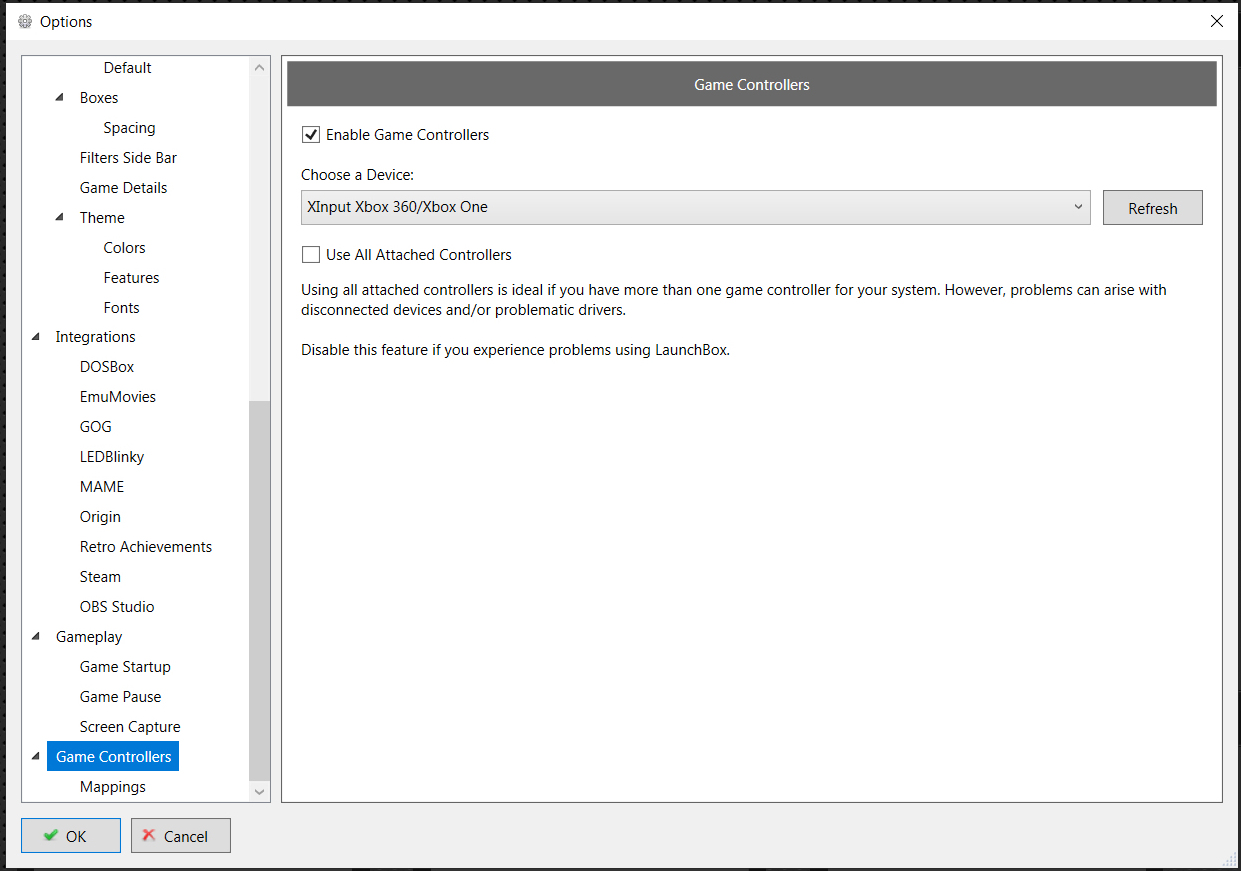This screenshot has width=1241, height=871.
Task: Select the Boxes tree item
Action: (x=99, y=98)
